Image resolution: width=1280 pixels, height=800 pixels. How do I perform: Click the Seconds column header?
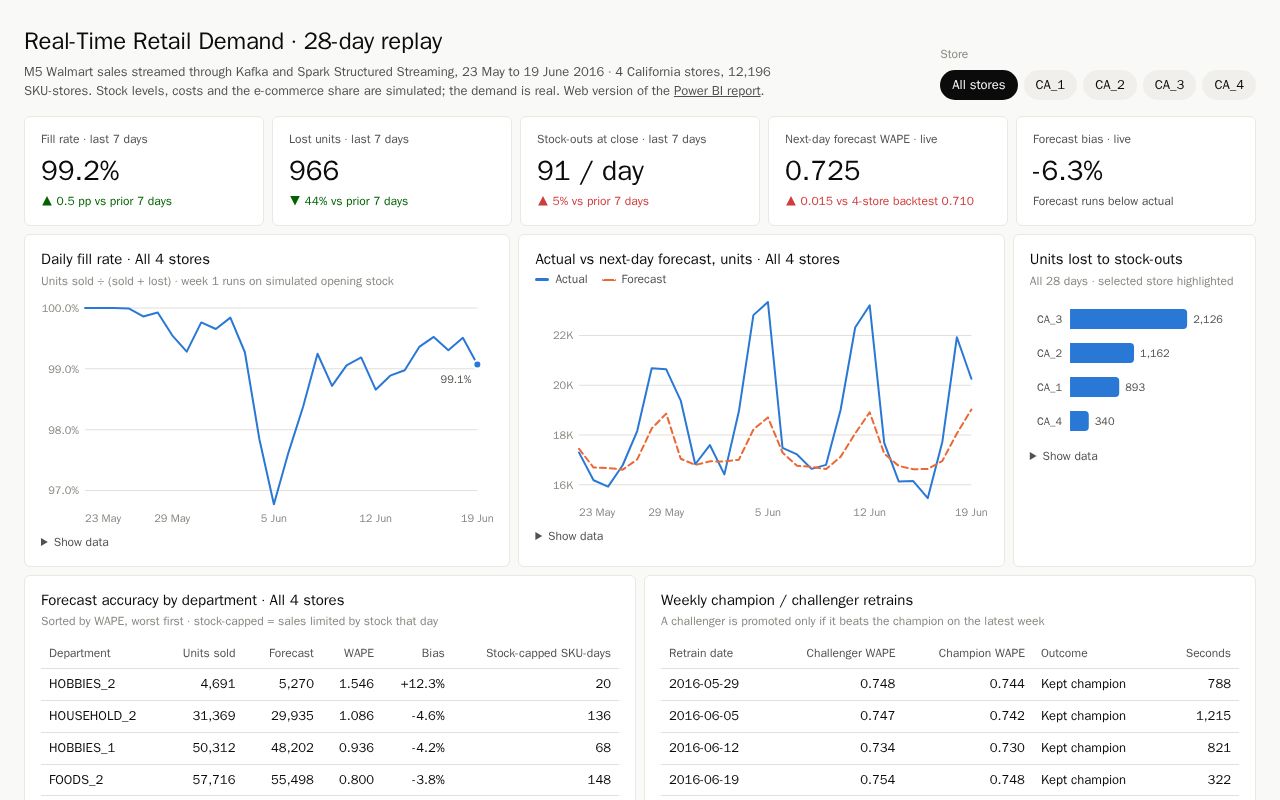coord(1208,653)
